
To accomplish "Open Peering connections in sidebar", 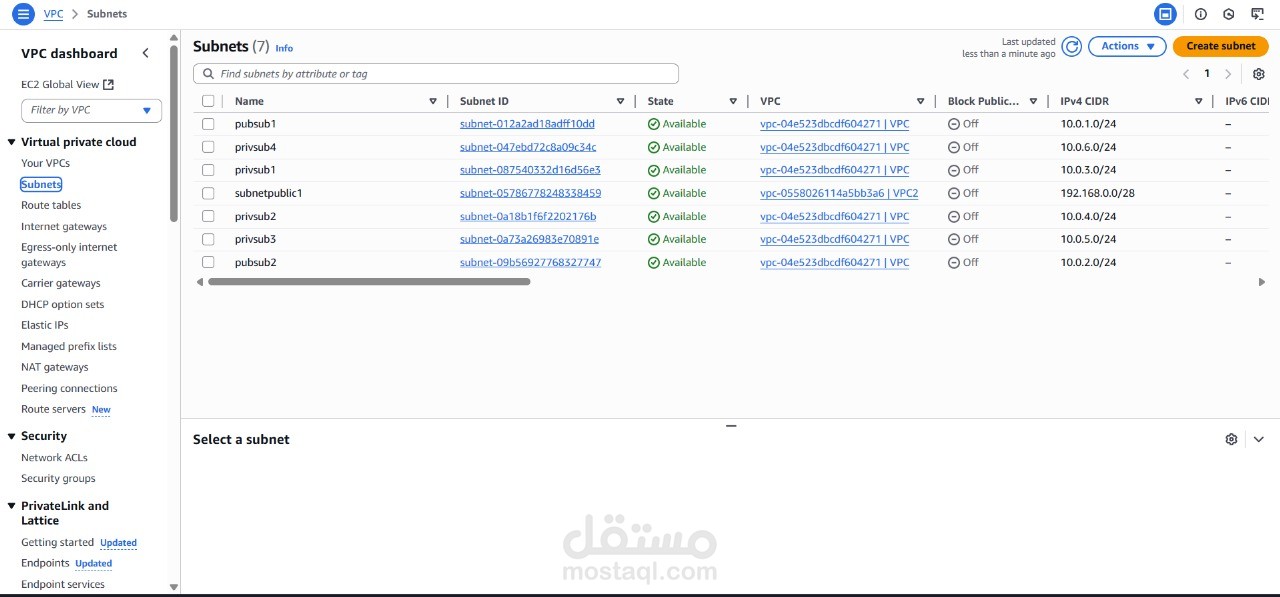I will point(69,389).
